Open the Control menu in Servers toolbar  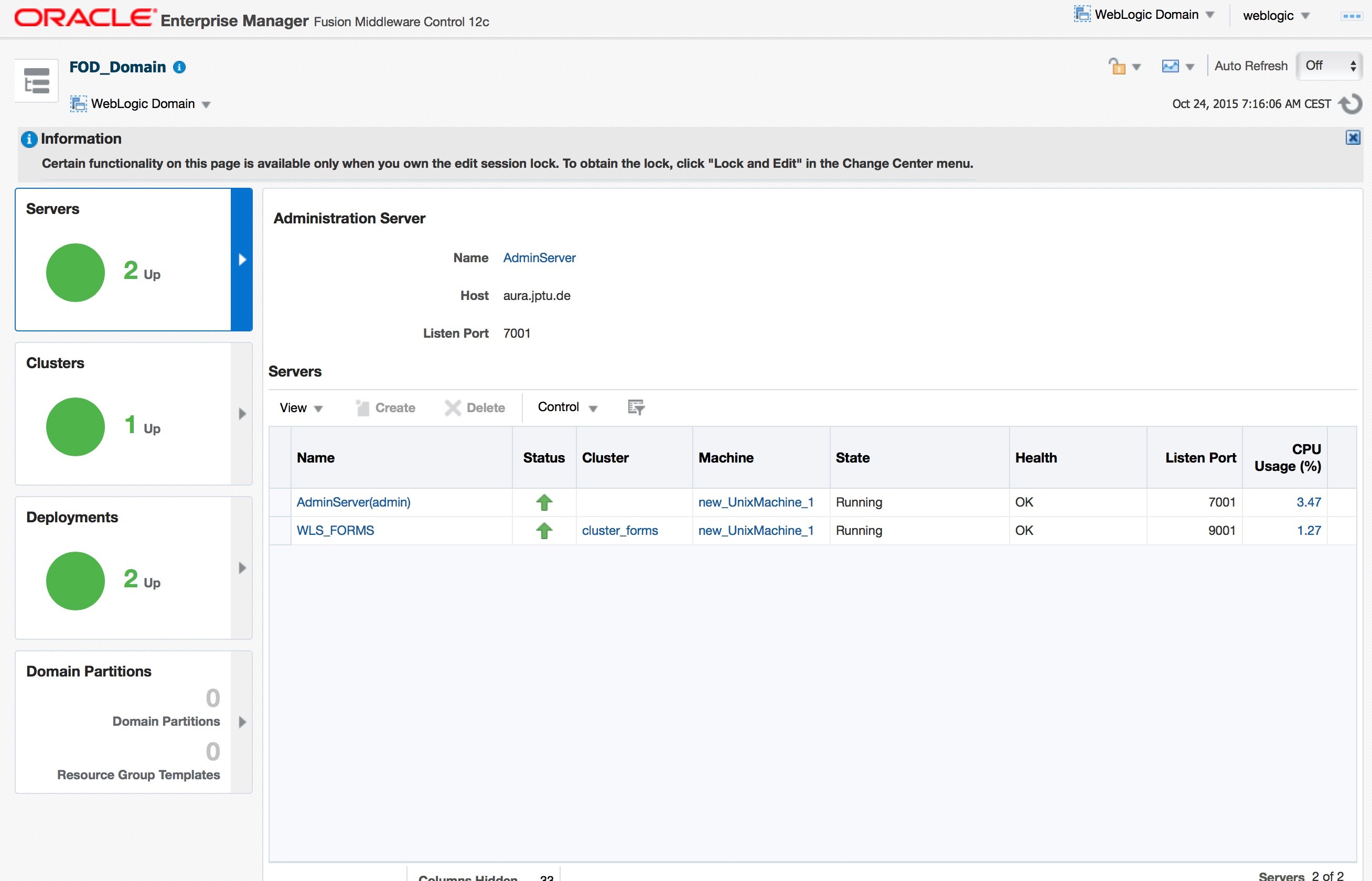coord(567,407)
